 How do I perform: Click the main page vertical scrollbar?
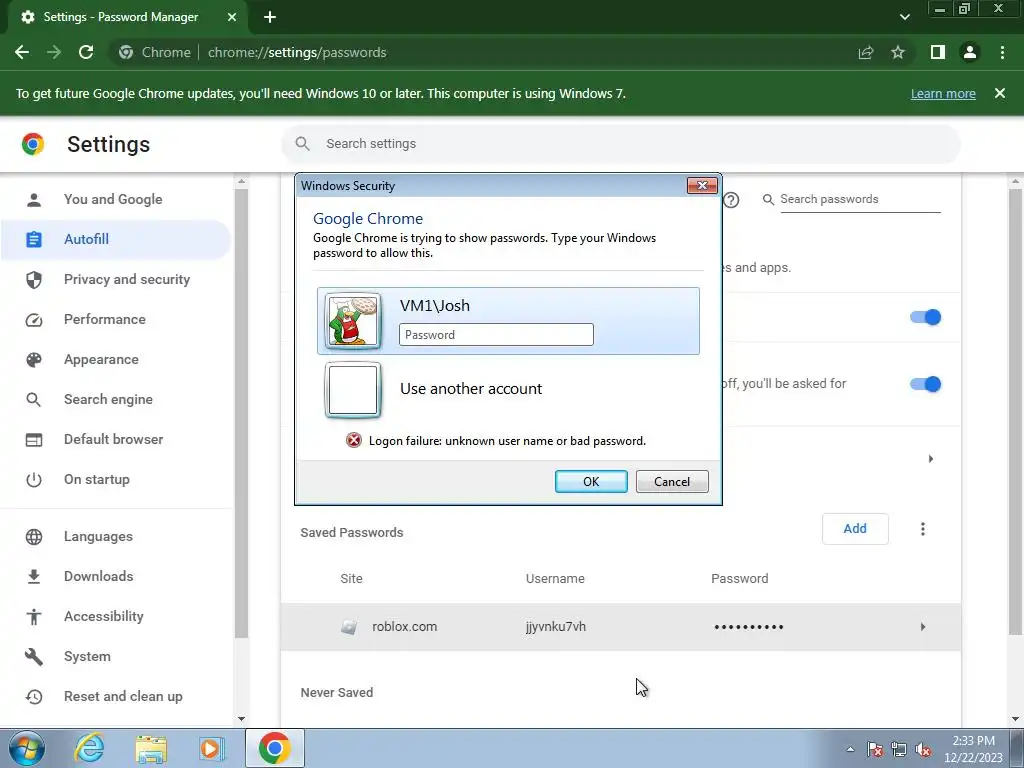click(x=1016, y=411)
